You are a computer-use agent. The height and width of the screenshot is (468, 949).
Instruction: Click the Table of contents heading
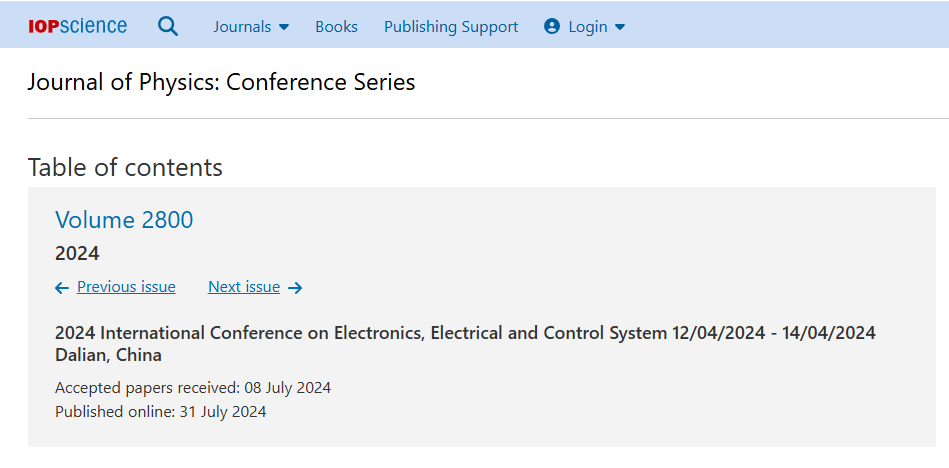pyautogui.click(x=125, y=167)
